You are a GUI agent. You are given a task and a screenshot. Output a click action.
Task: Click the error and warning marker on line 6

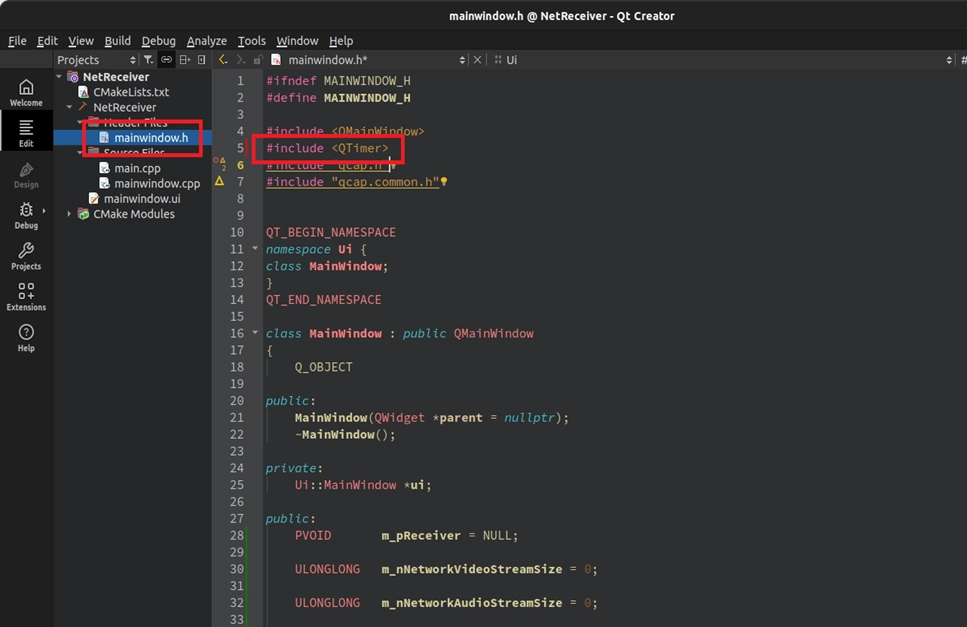(x=220, y=163)
